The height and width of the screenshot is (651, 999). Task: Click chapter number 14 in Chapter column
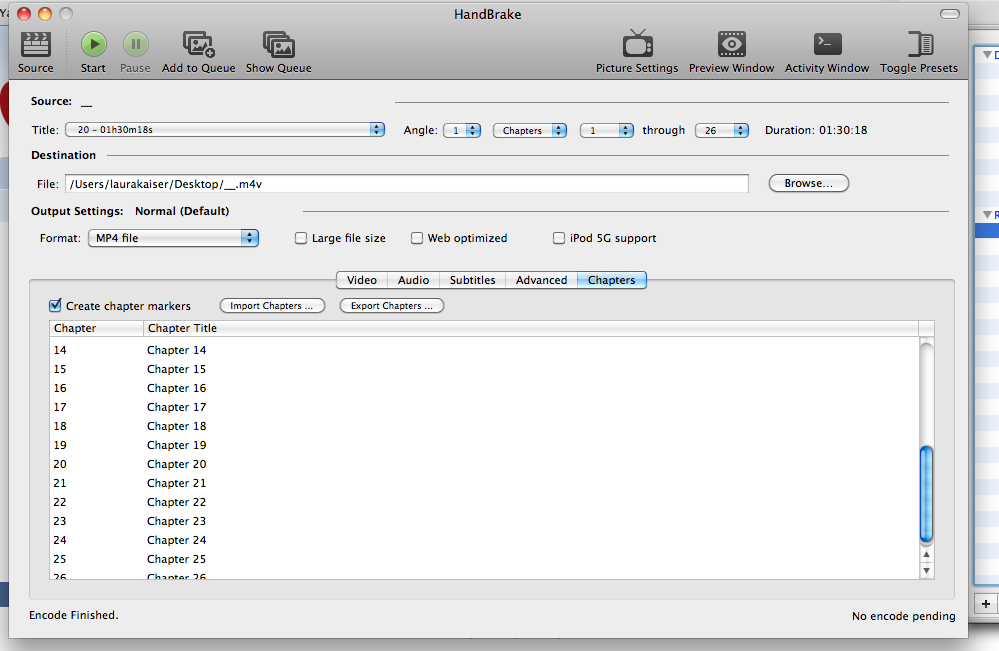(x=60, y=350)
